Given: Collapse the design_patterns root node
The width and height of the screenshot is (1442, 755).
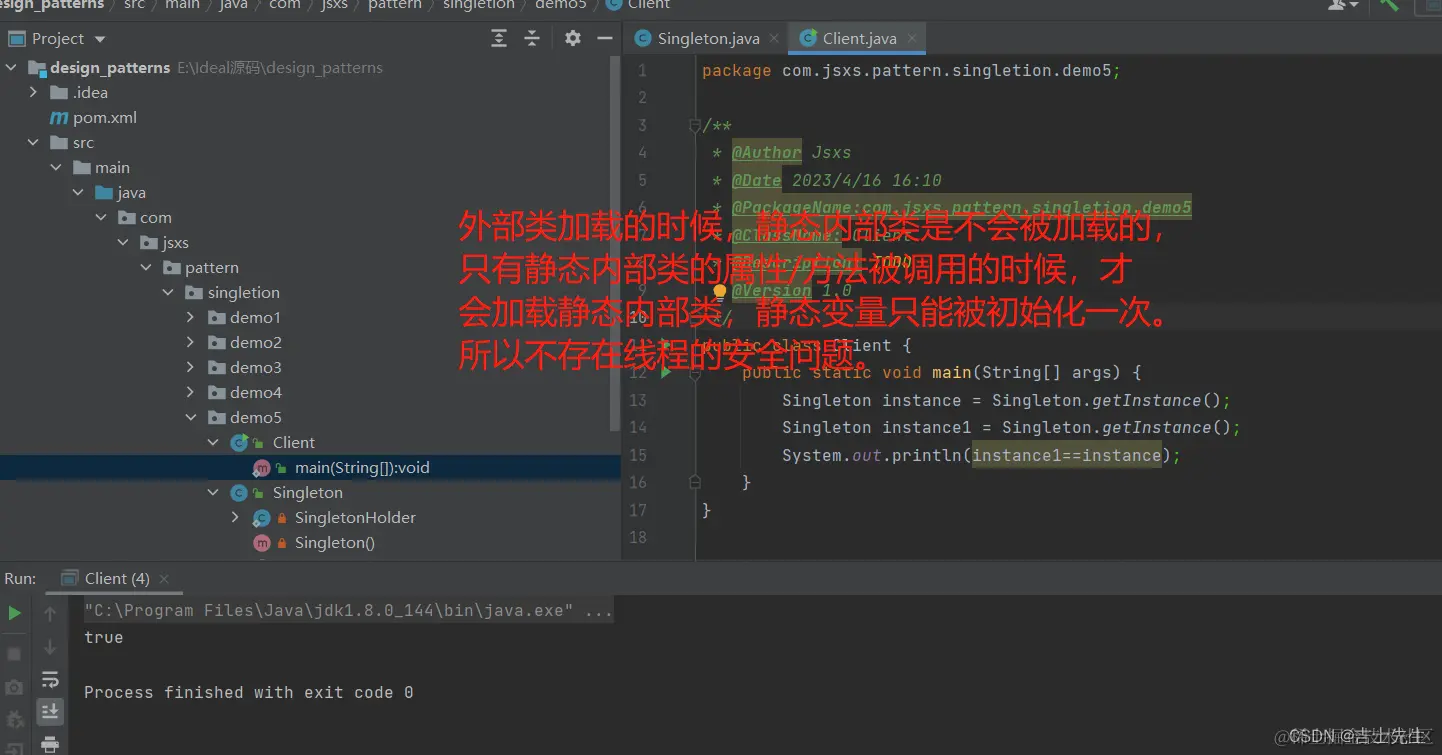Looking at the screenshot, I should 12,68.
